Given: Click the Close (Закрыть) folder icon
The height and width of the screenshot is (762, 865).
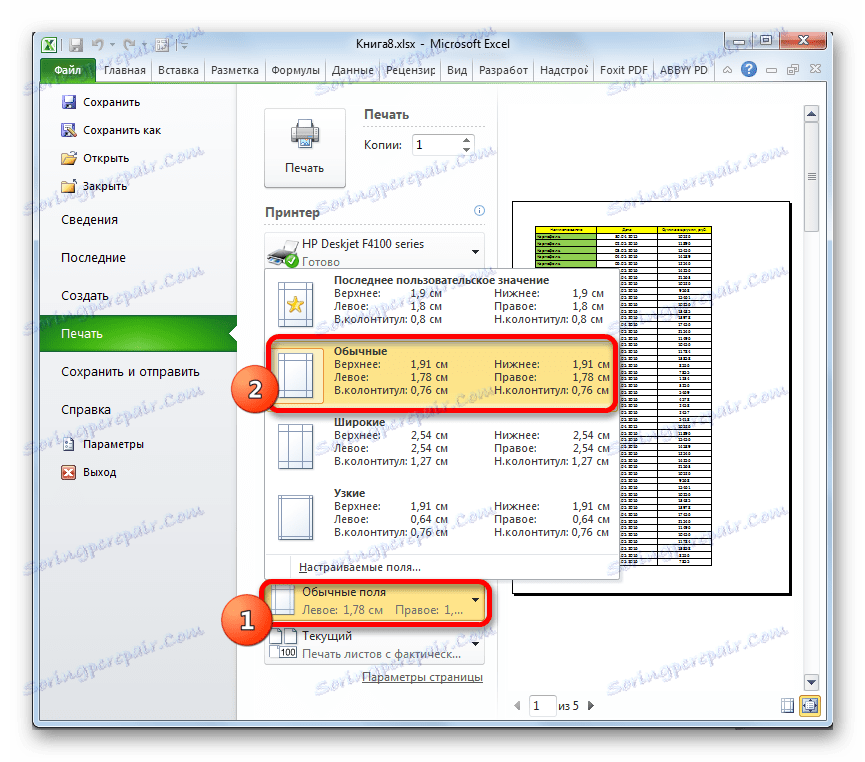Looking at the screenshot, I should point(68,186).
